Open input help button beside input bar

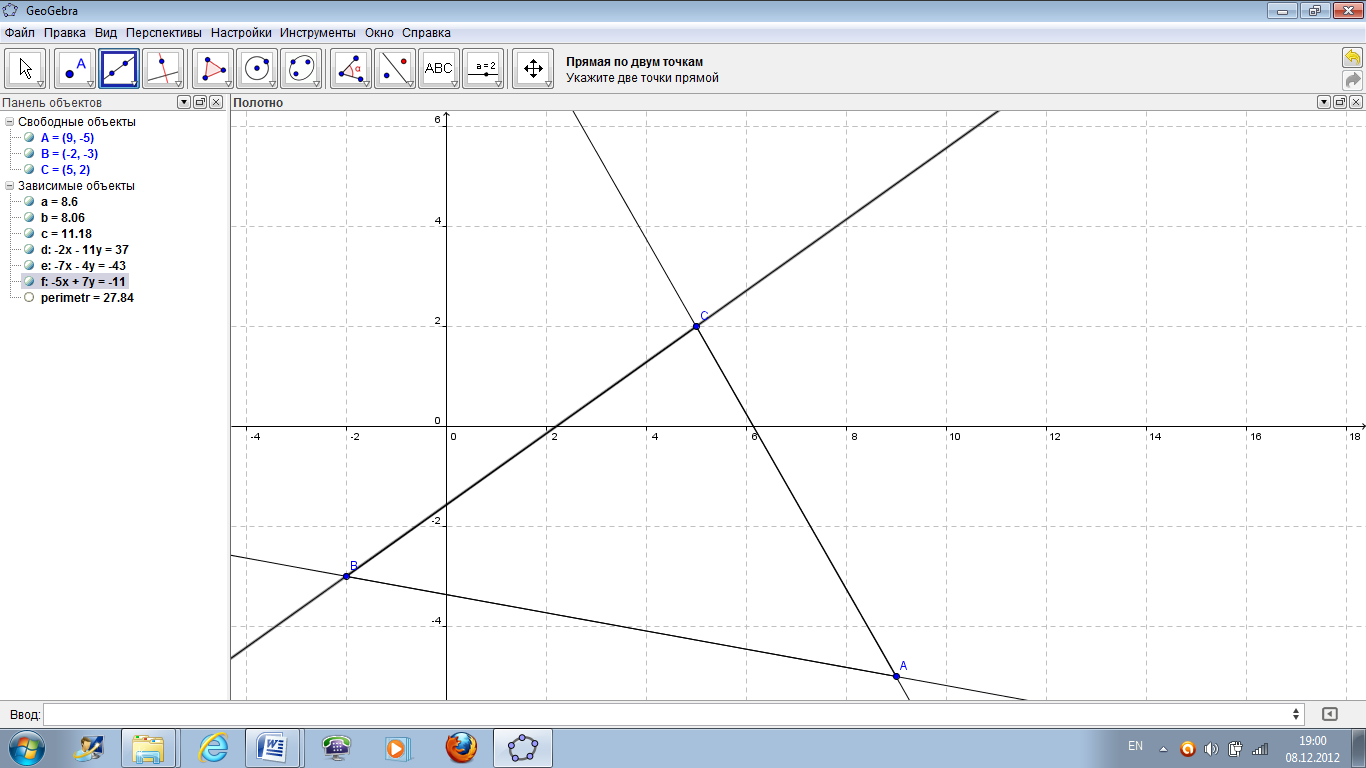click(x=1329, y=714)
